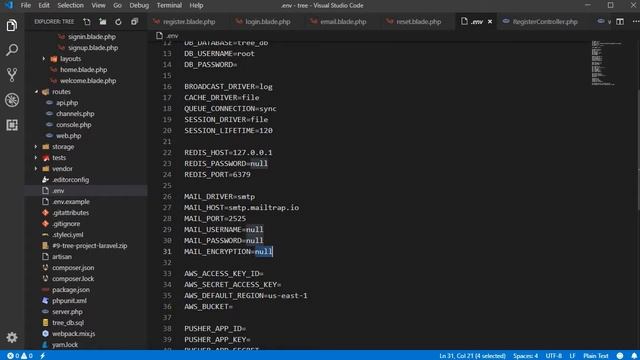Collapse the routes folder

[x=36, y=92]
